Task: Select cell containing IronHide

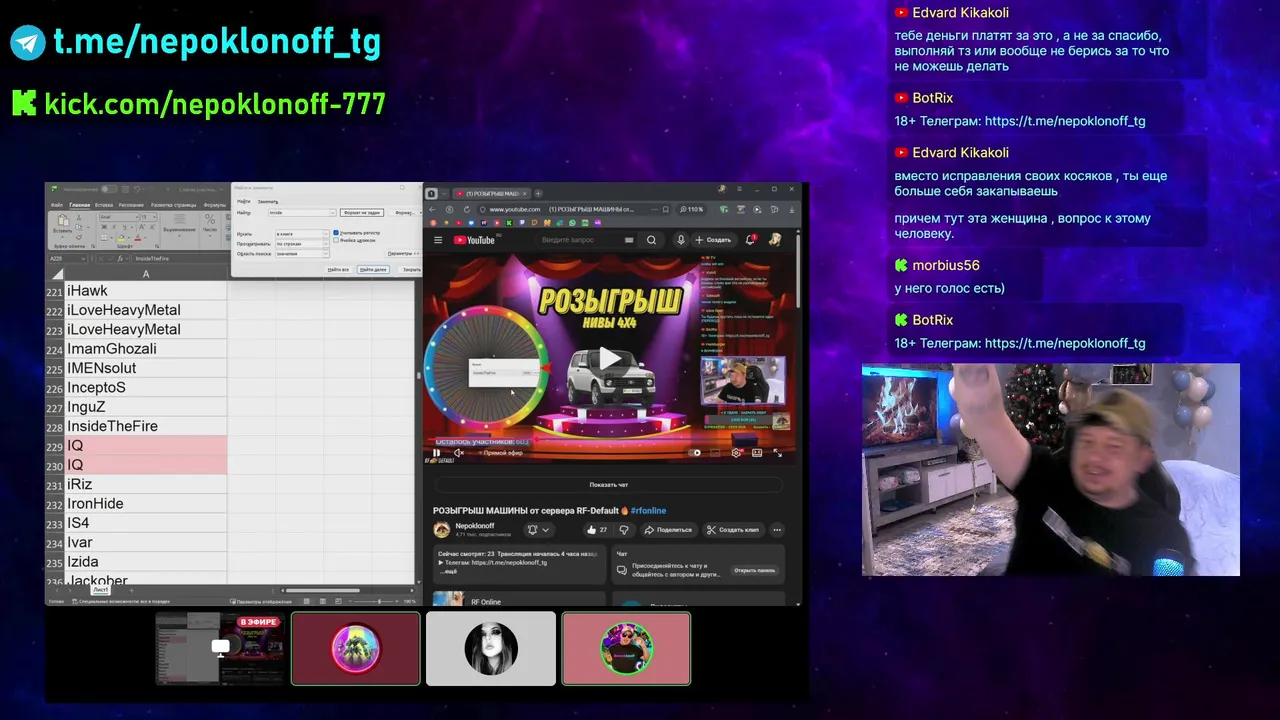Action: tap(146, 503)
